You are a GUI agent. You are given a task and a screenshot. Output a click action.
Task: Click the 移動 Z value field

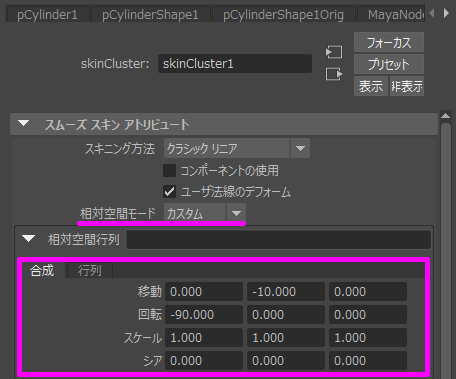tap(368, 292)
